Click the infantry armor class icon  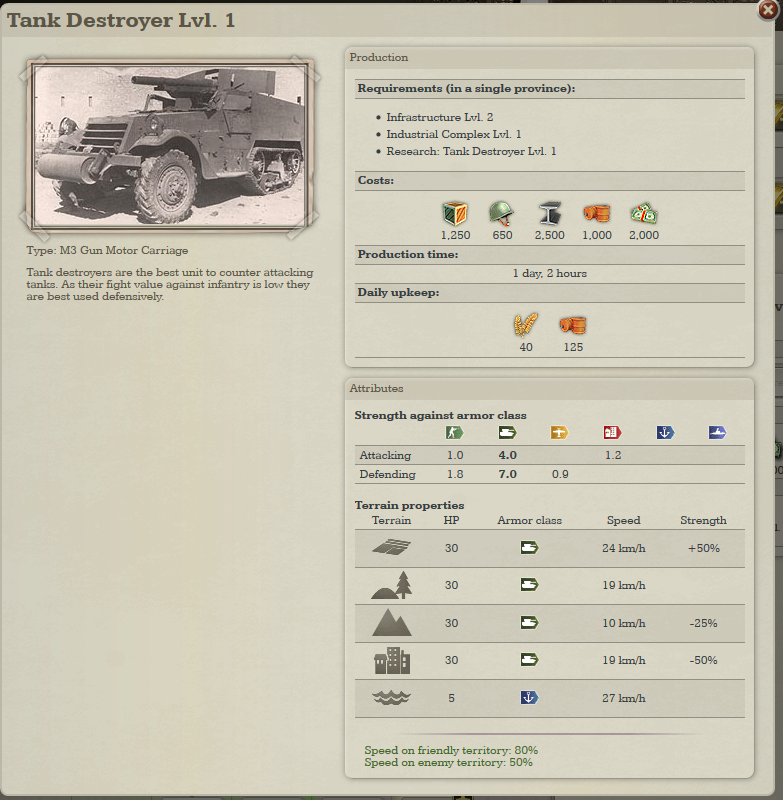454,433
